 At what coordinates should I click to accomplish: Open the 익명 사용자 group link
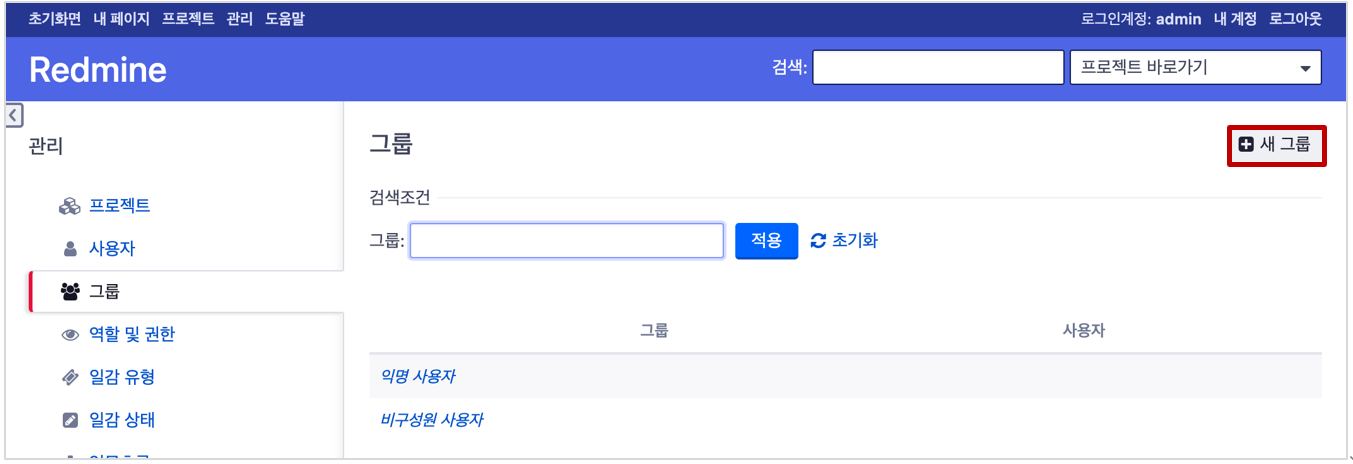418,377
